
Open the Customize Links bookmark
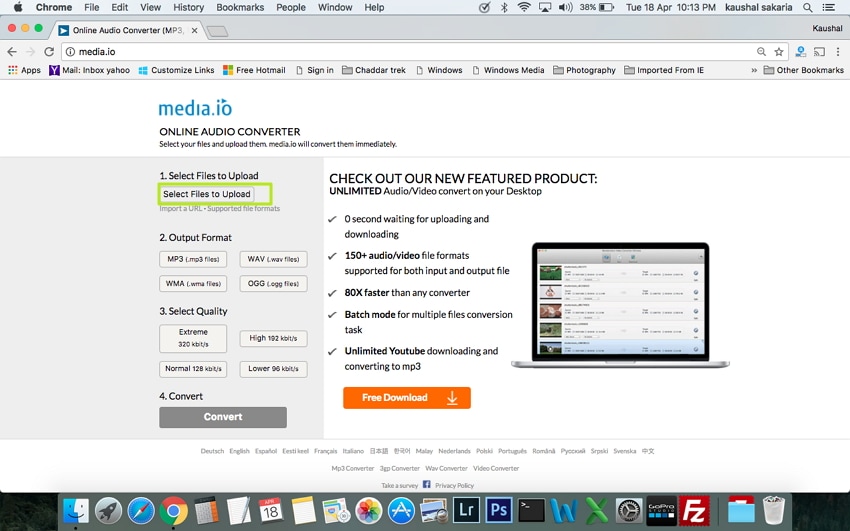176,70
